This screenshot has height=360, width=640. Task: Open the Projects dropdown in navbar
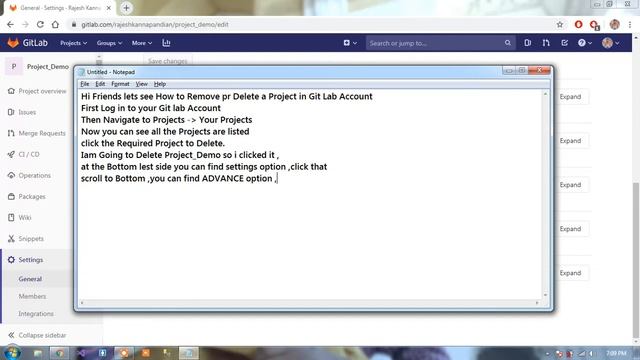tap(73, 43)
